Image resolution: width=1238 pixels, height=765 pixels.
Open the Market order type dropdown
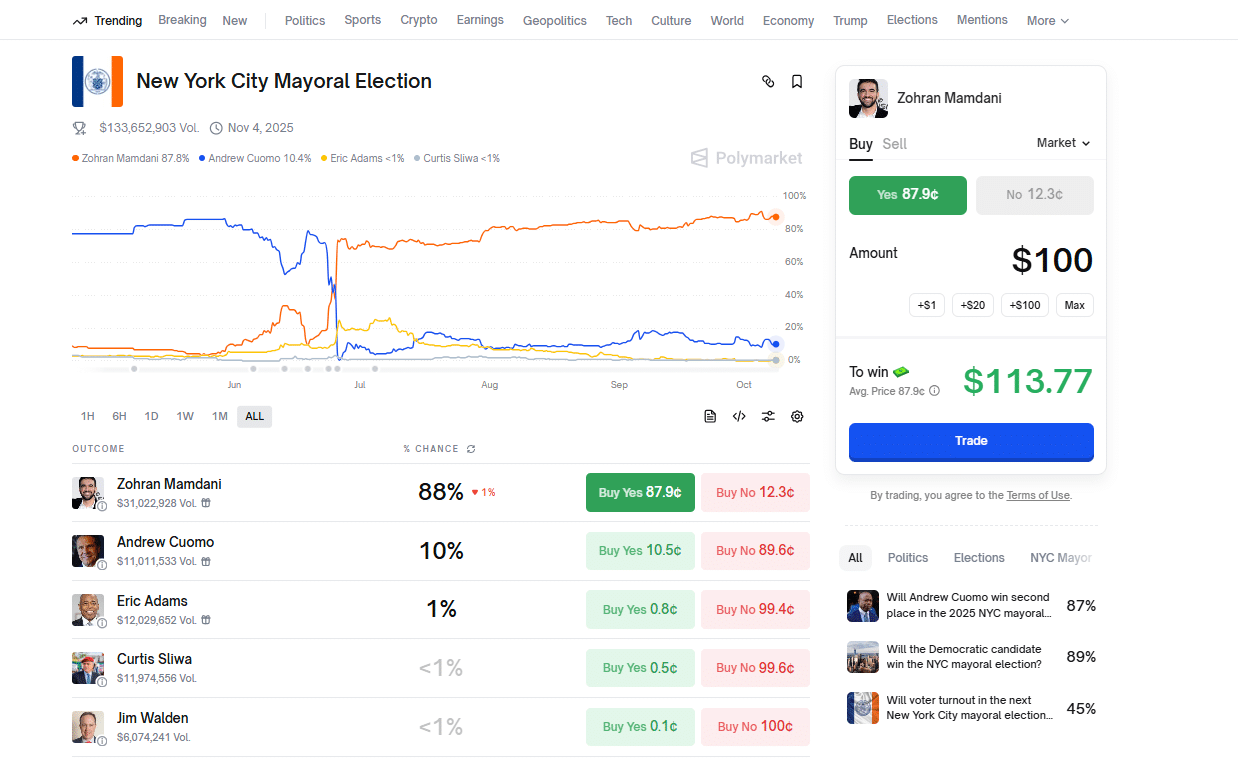coord(1063,143)
